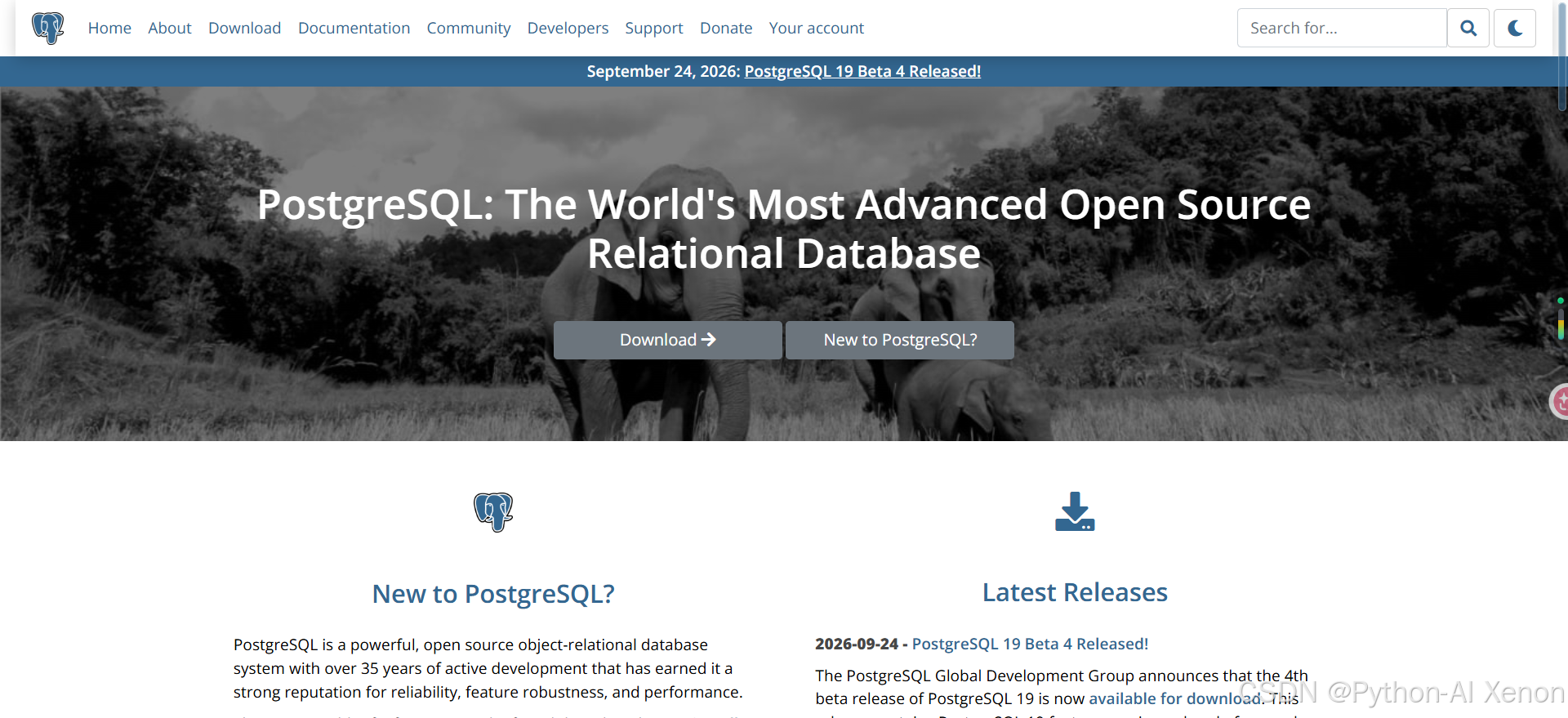Open the New to PostgreSQL? heading link

493,594
